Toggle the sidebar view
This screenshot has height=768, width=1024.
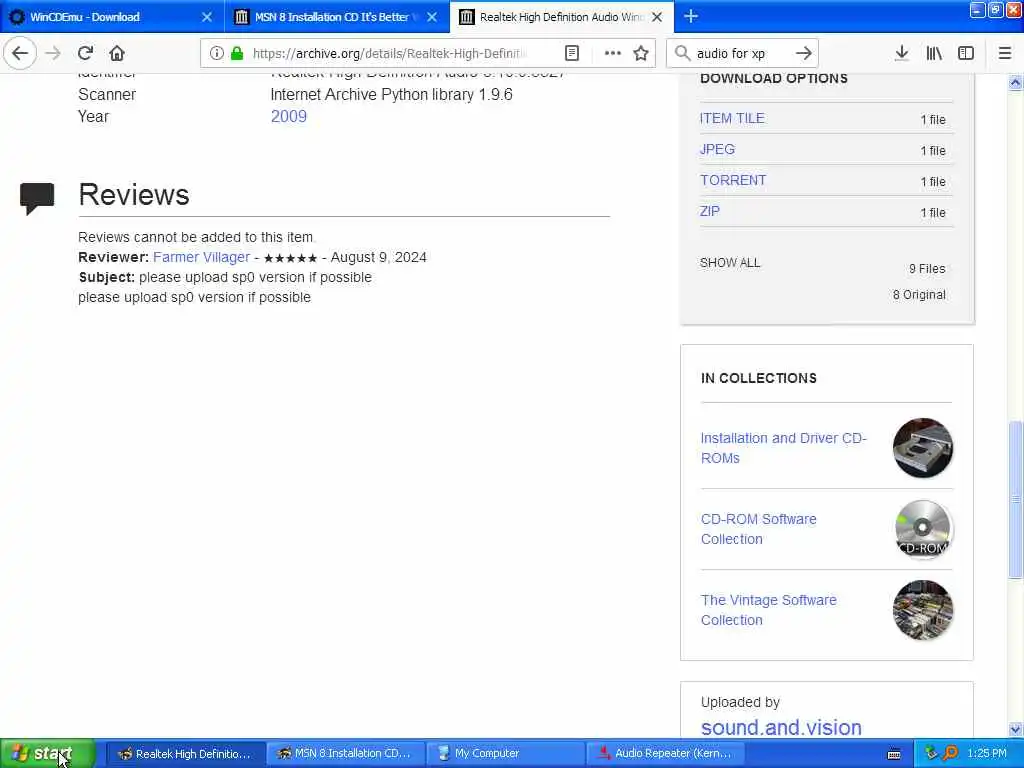tap(966, 53)
